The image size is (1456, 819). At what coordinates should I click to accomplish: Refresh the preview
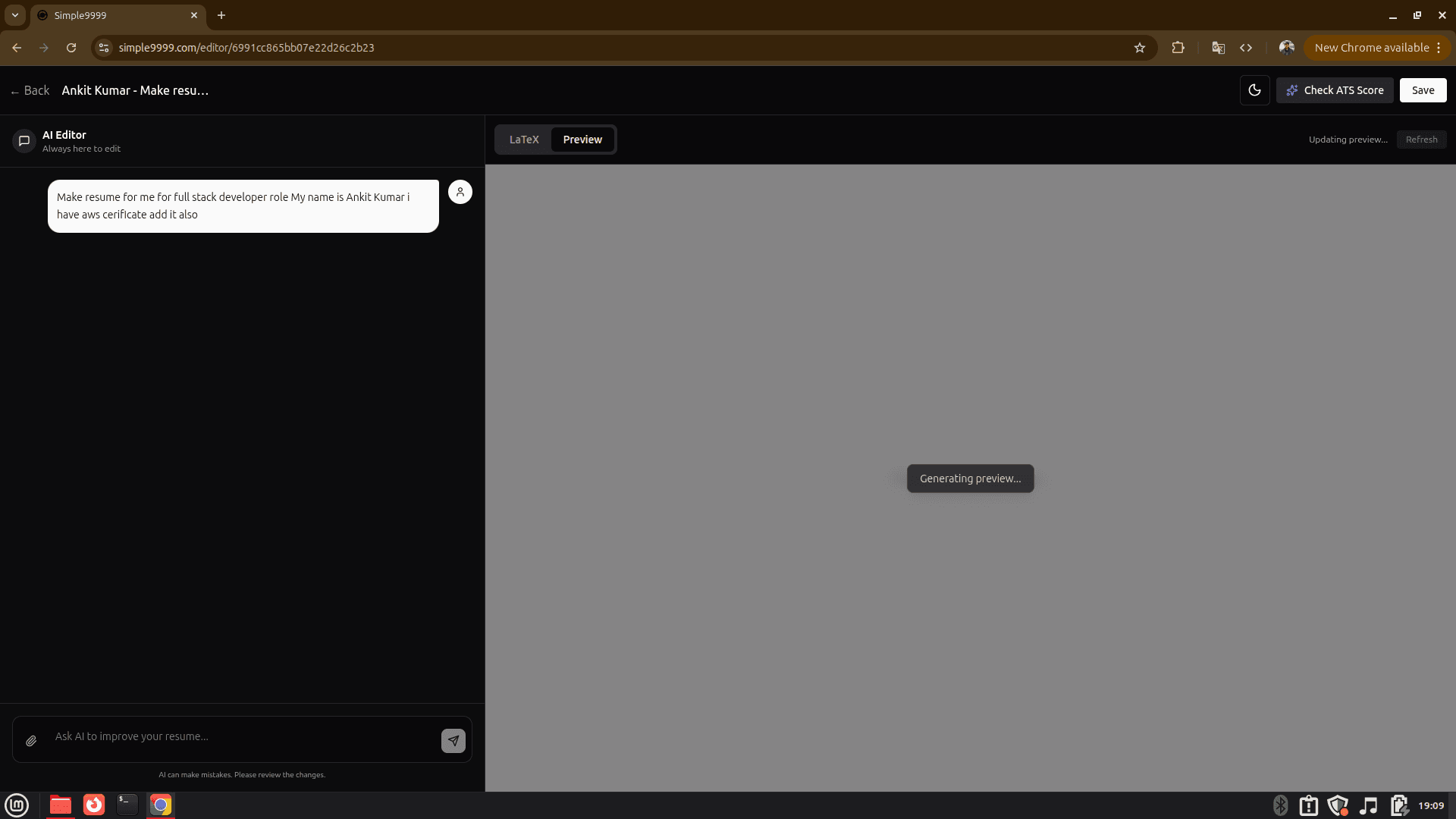[x=1421, y=140]
